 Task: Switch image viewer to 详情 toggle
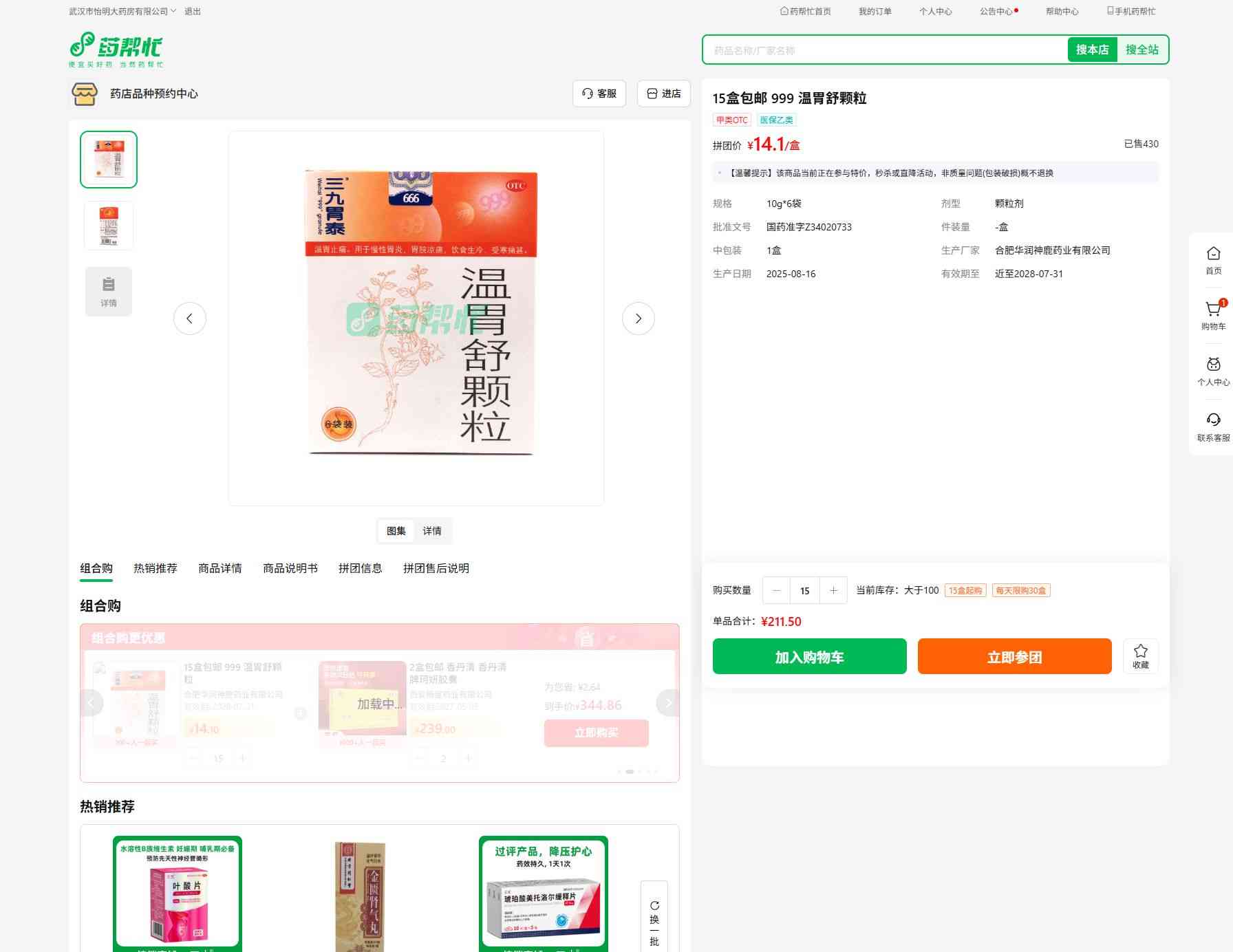432,531
